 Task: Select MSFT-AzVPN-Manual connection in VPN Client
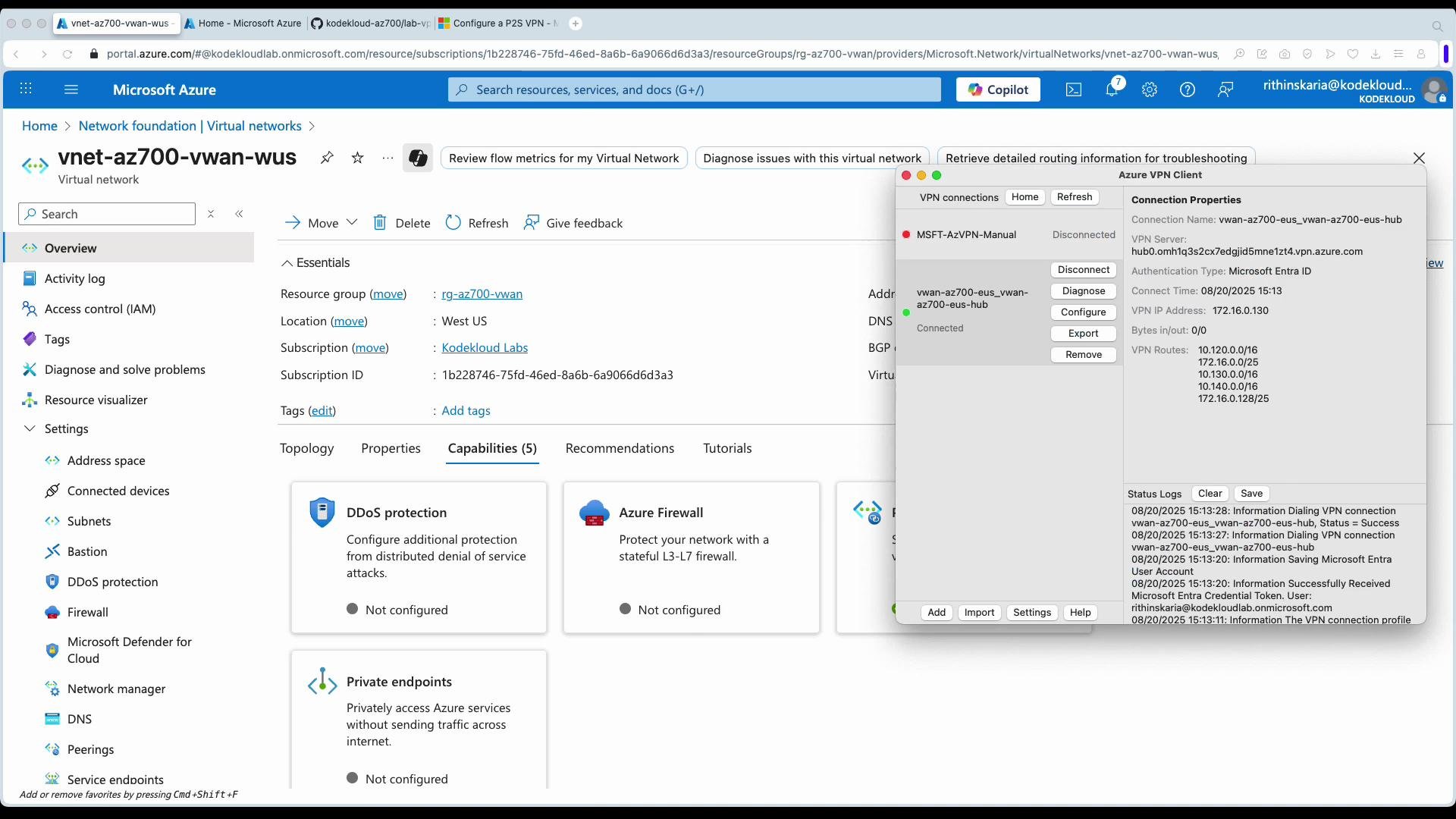tap(1009, 235)
